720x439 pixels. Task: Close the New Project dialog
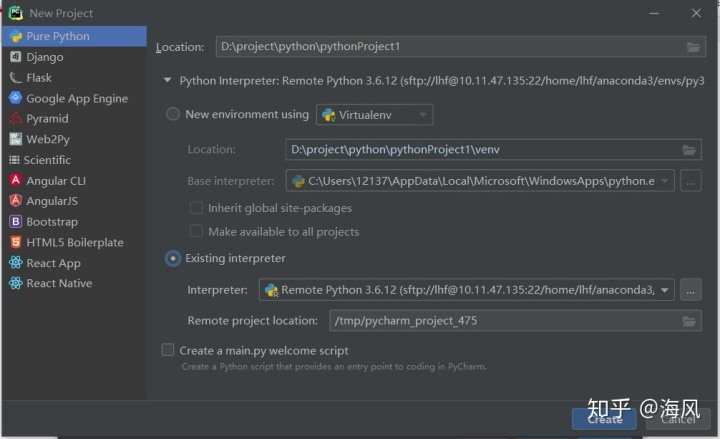pyautogui.click(x=696, y=13)
